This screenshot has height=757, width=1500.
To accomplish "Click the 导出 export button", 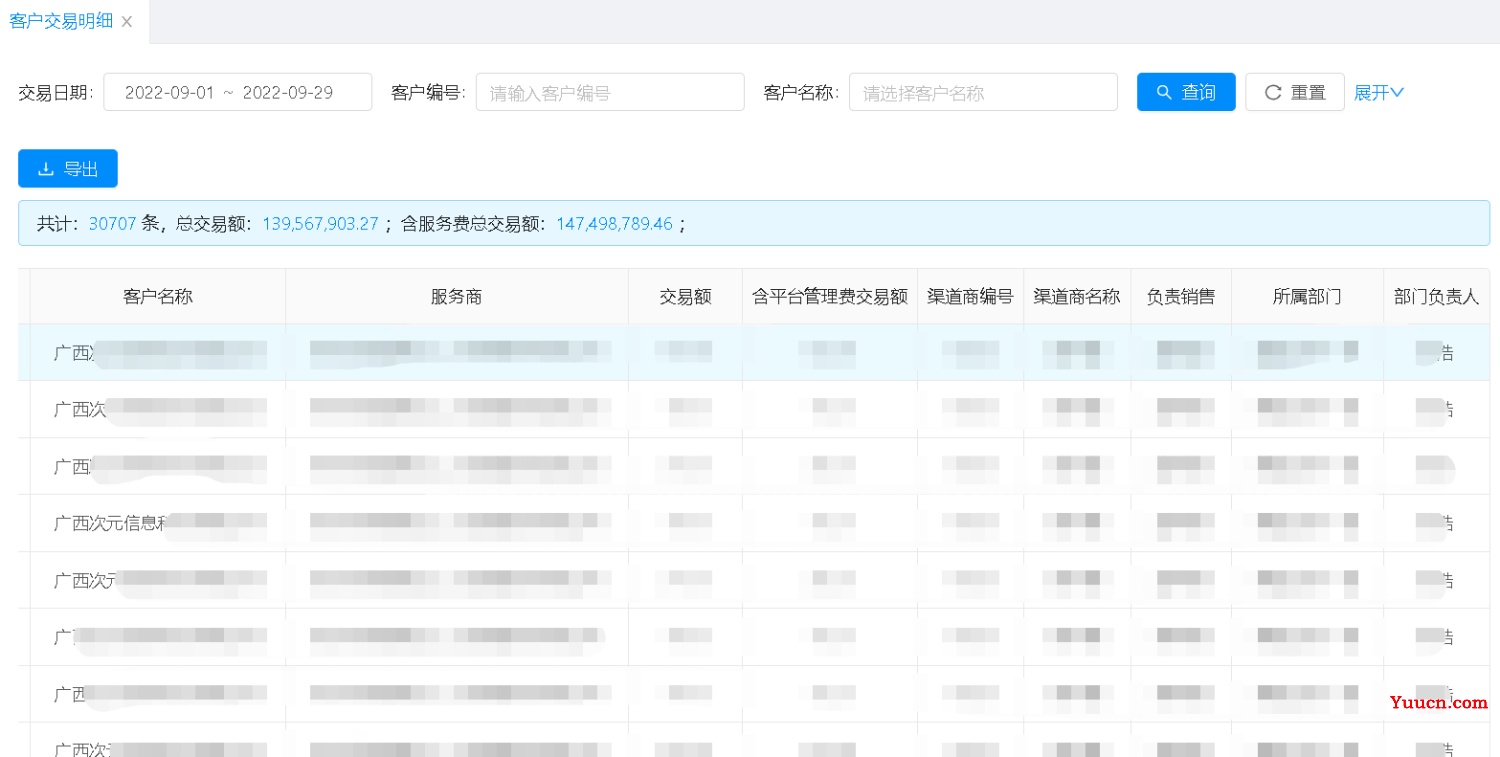I will point(68,168).
